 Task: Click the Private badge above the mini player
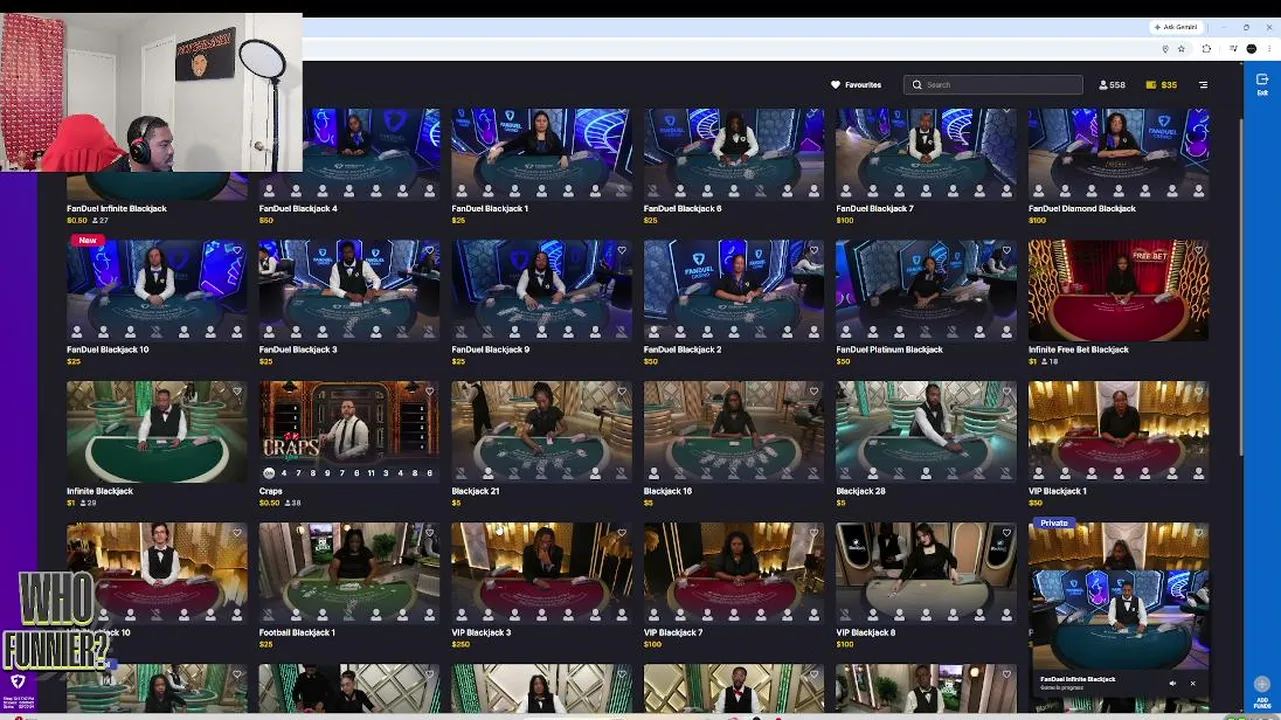click(x=1054, y=523)
